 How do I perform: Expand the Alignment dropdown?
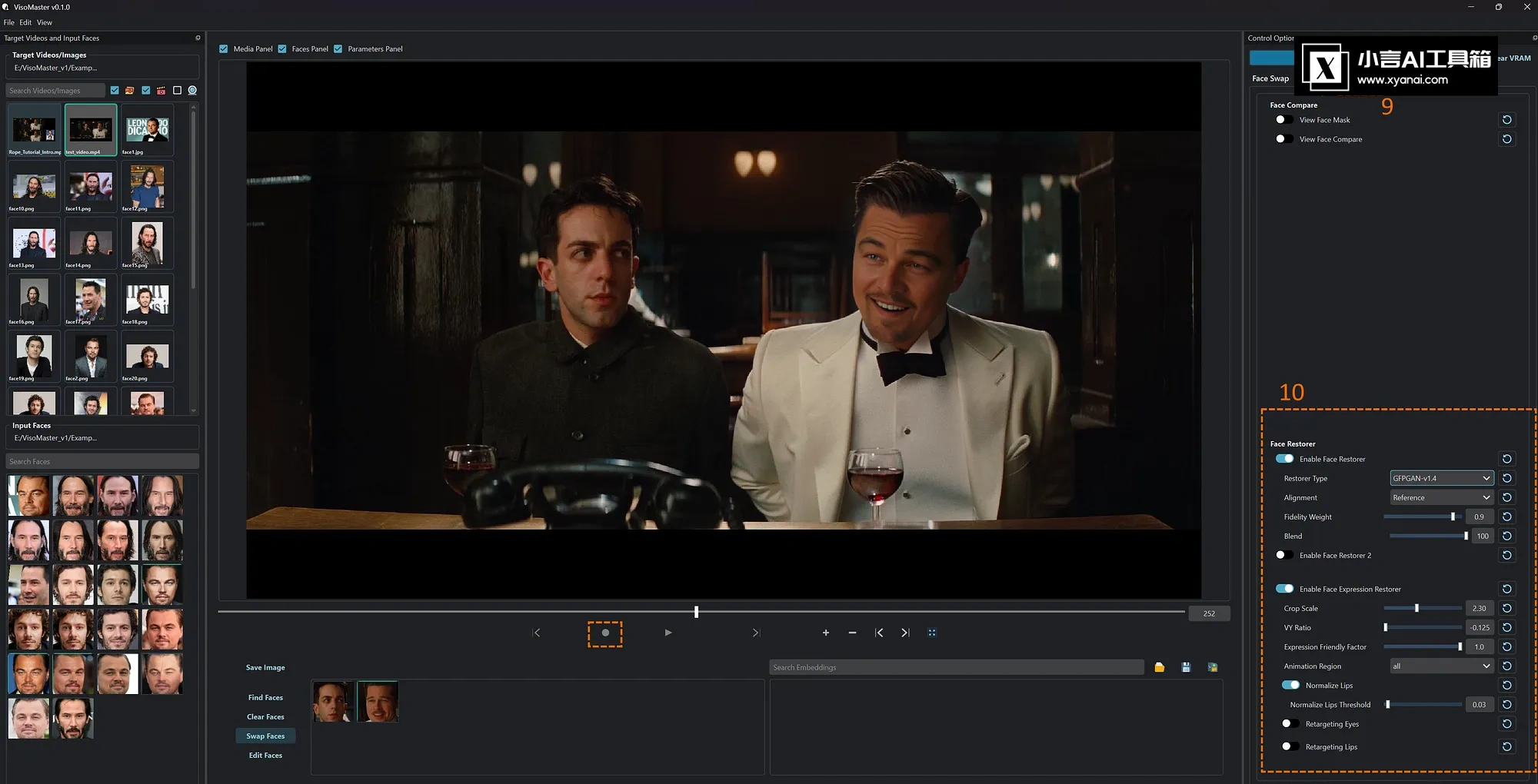point(1441,497)
